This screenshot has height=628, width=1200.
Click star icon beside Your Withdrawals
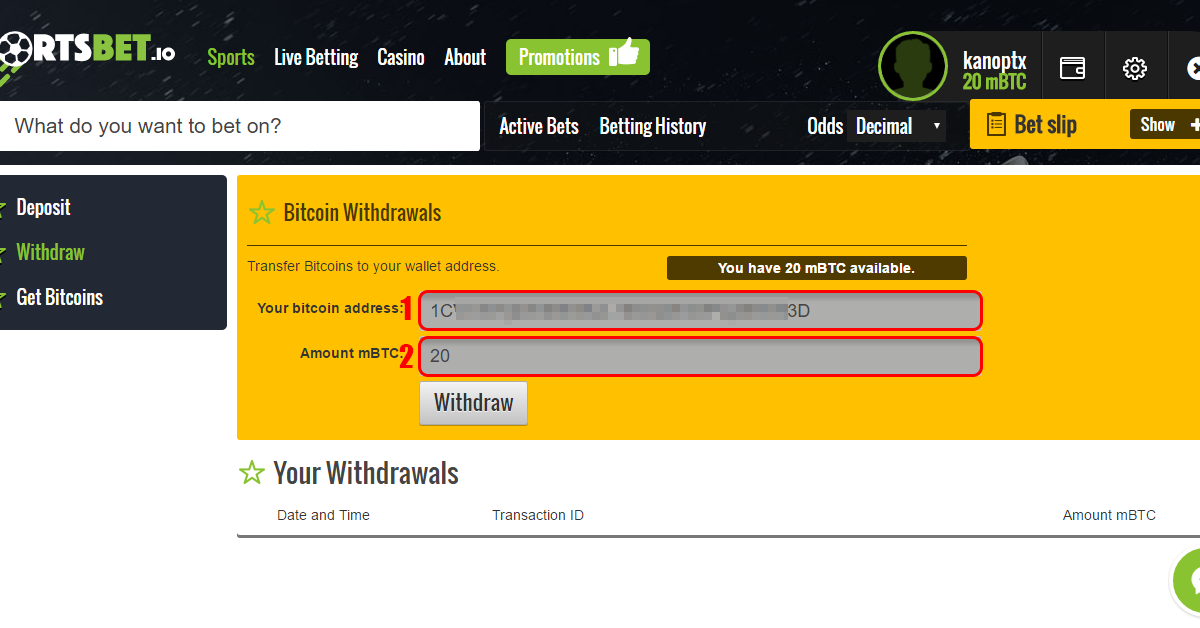(252, 473)
